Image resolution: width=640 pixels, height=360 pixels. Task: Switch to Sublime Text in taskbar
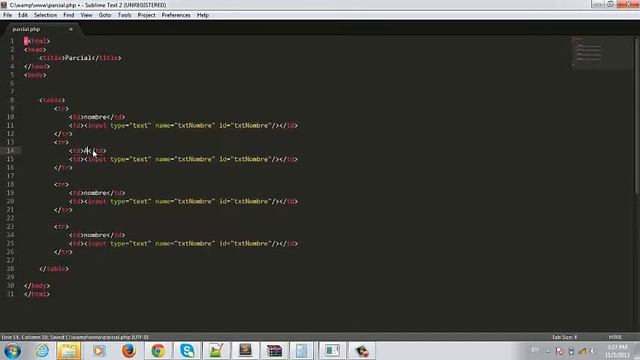[245, 351]
